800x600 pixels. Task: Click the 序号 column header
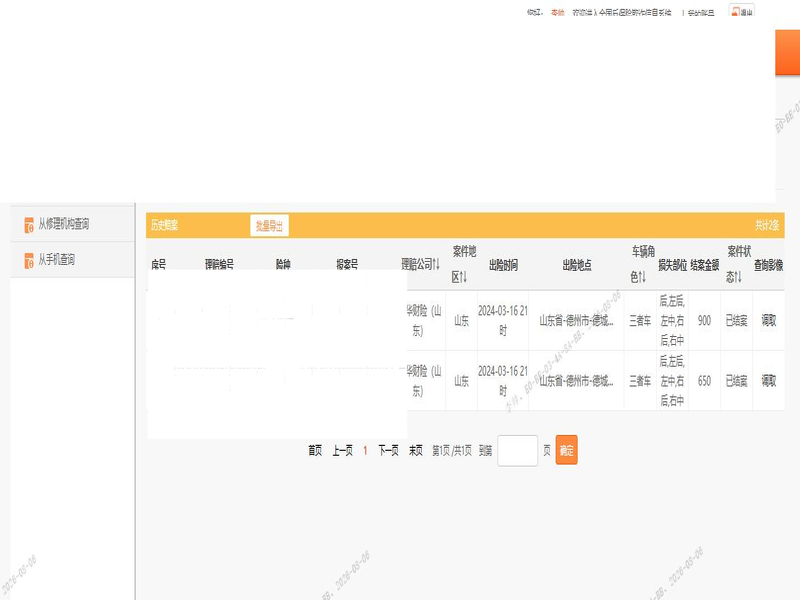(x=159, y=264)
